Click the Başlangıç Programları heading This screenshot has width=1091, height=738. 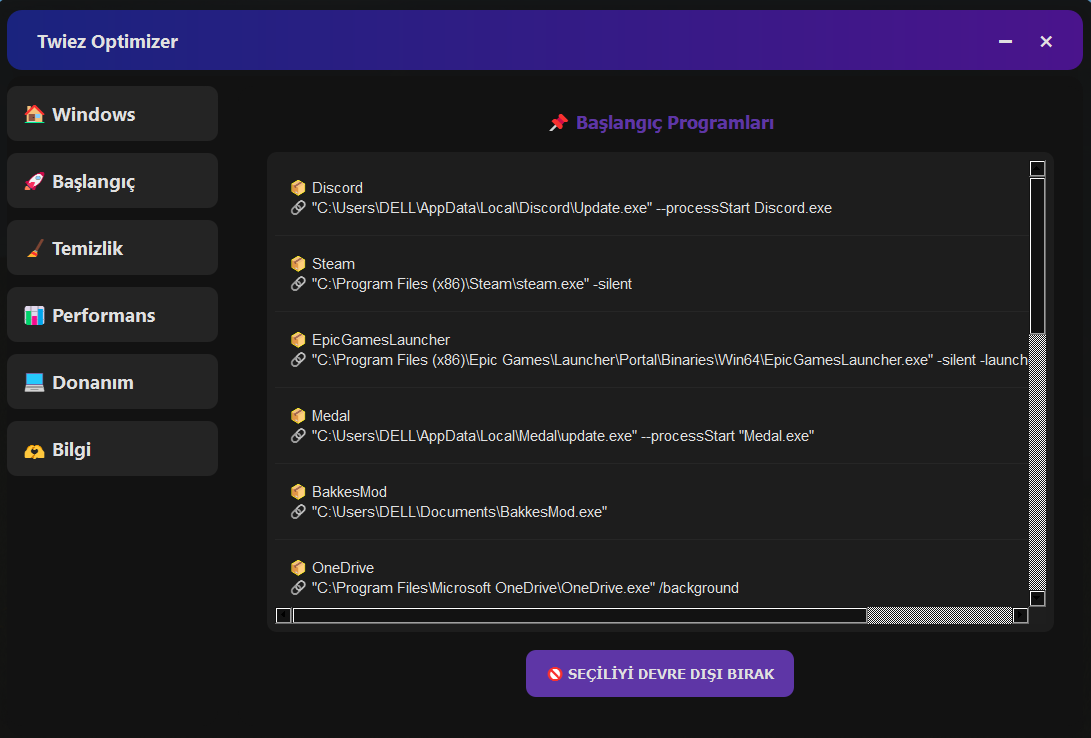click(675, 123)
